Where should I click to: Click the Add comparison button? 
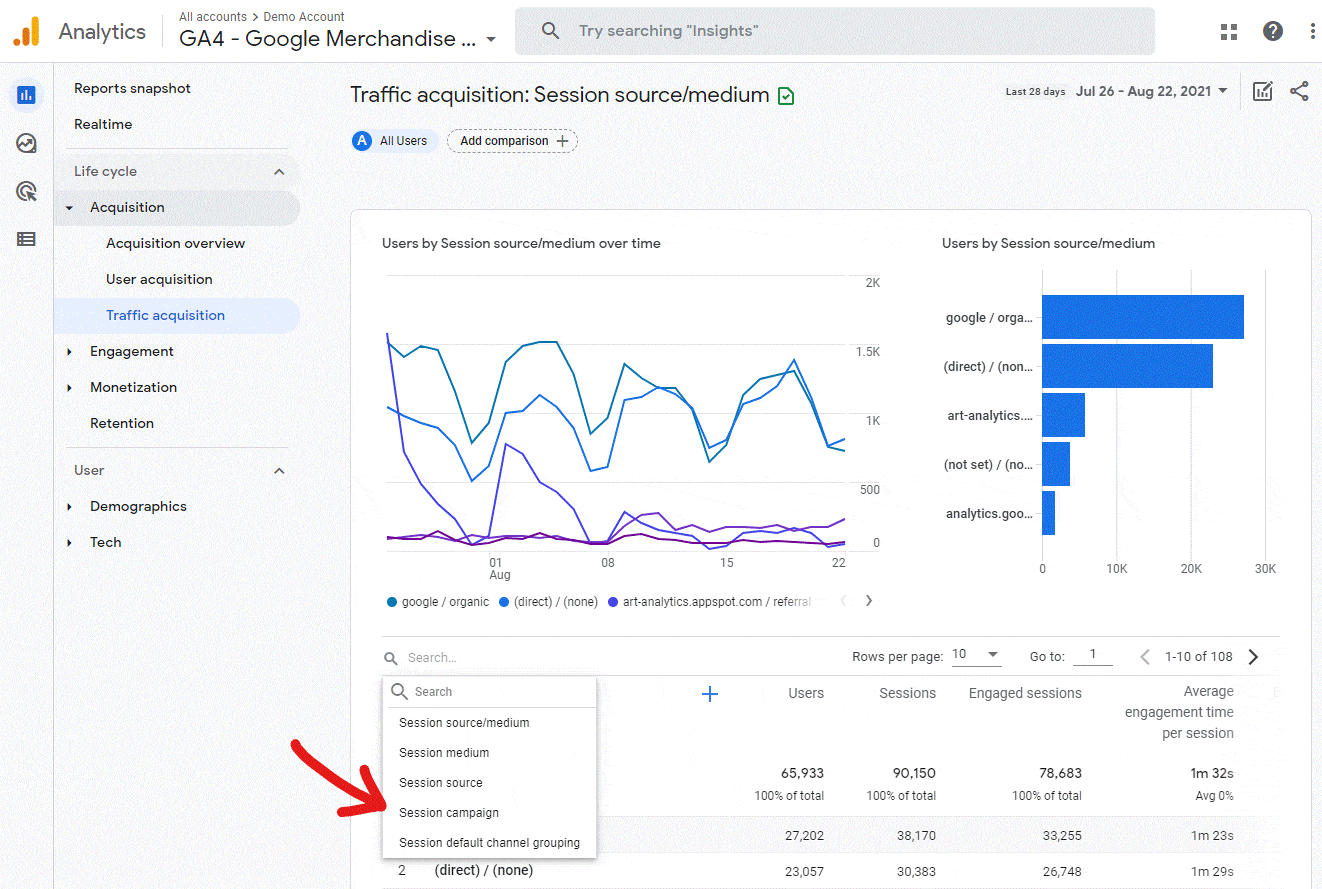coord(513,141)
